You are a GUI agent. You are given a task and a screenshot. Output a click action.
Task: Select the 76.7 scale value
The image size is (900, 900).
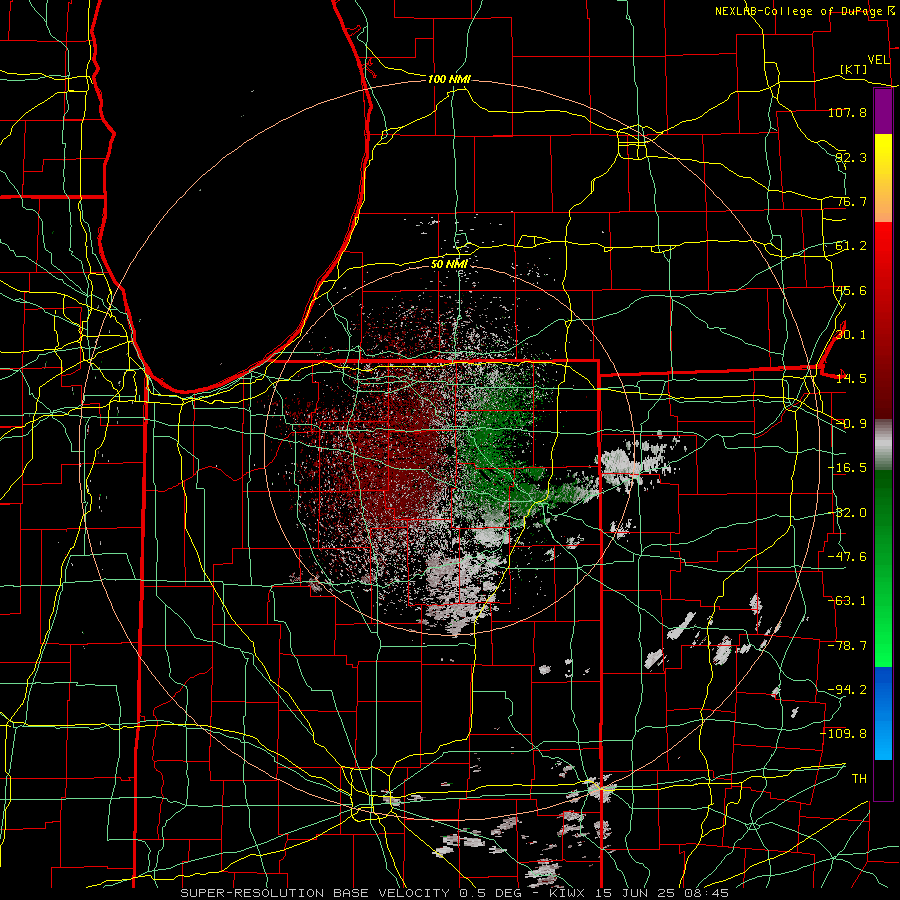coord(851,201)
